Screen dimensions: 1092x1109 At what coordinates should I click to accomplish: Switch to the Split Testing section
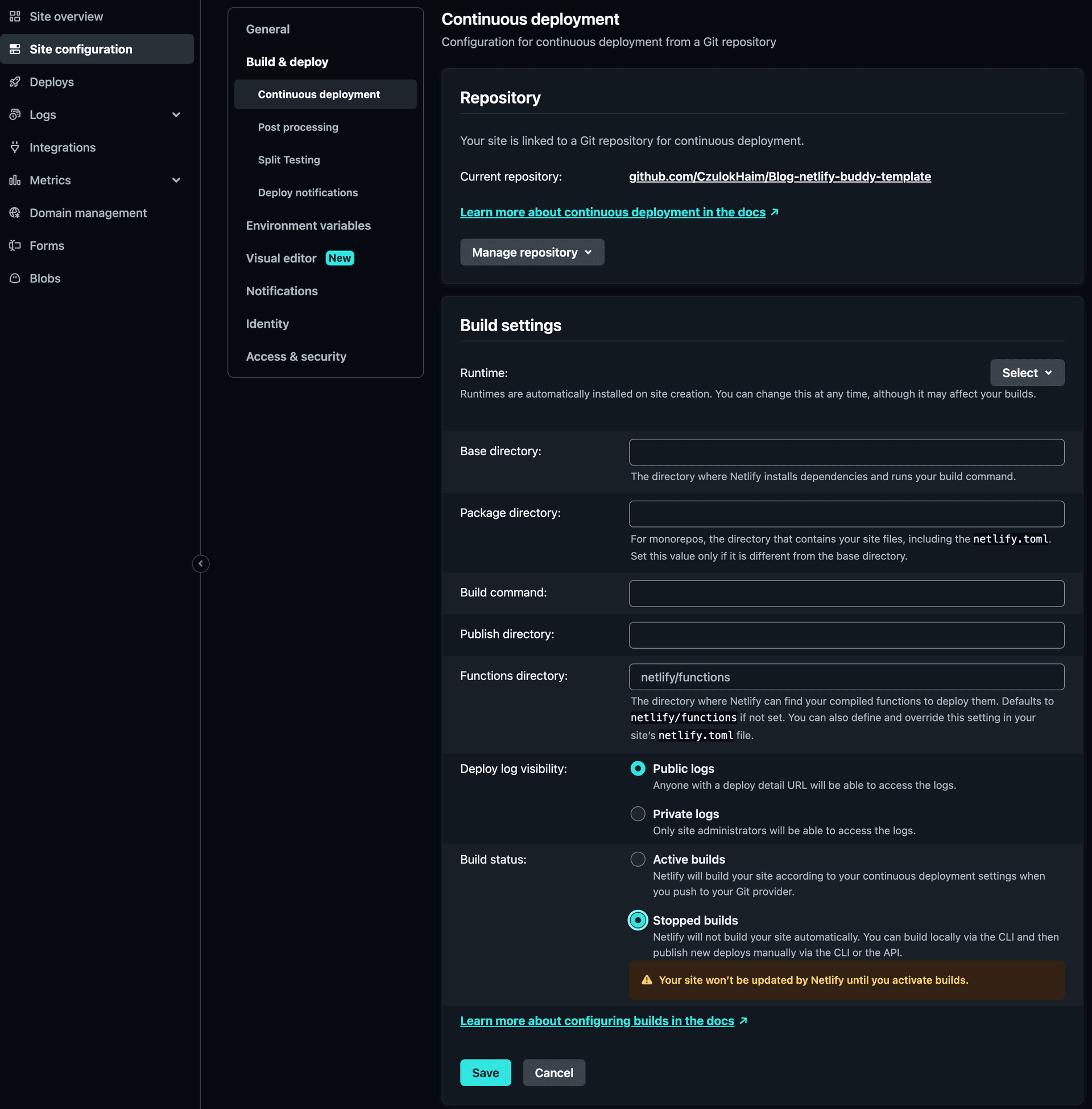288,159
